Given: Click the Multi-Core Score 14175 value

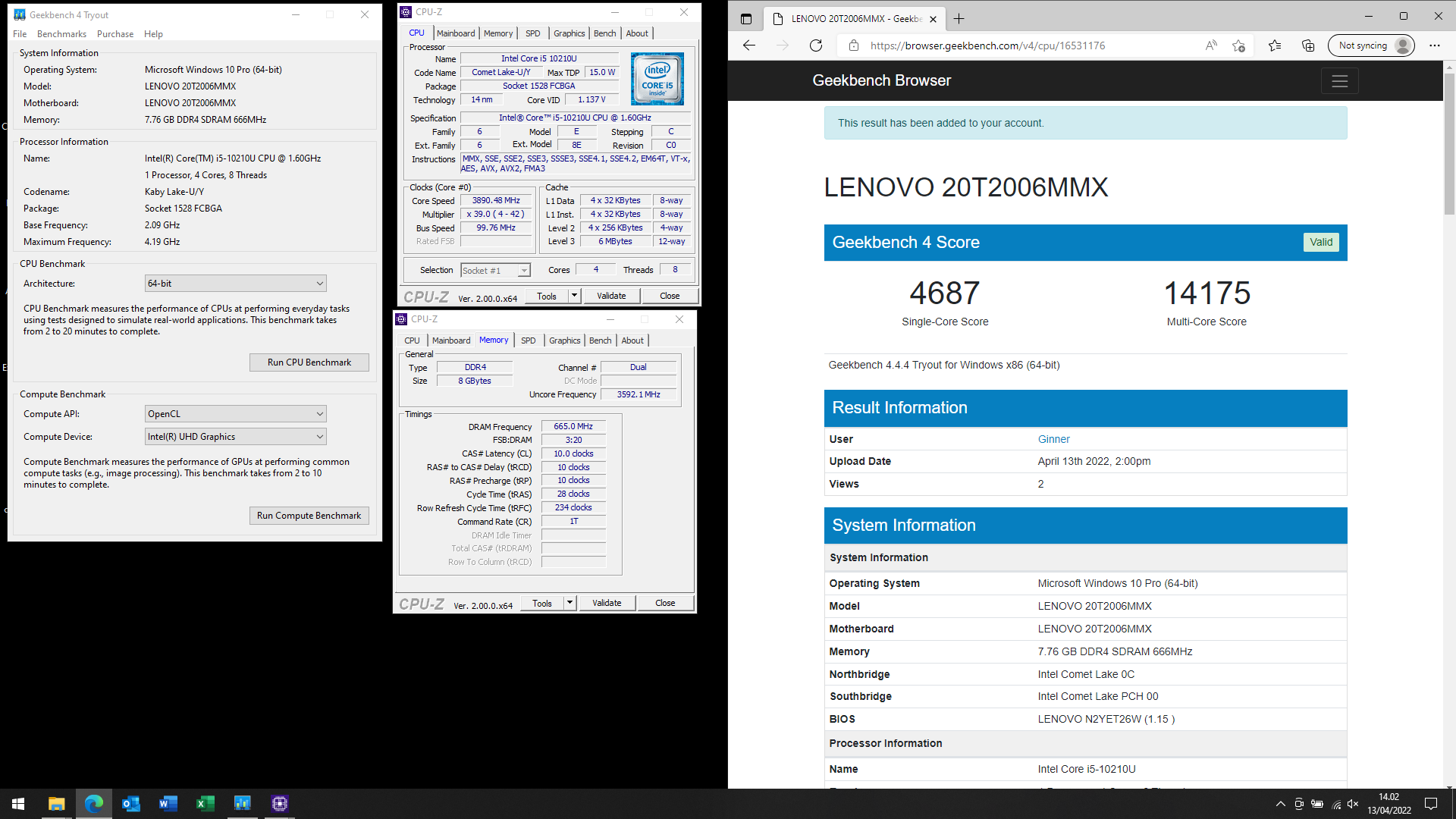Looking at the screenshot, I should click(x=1207, y=293).
